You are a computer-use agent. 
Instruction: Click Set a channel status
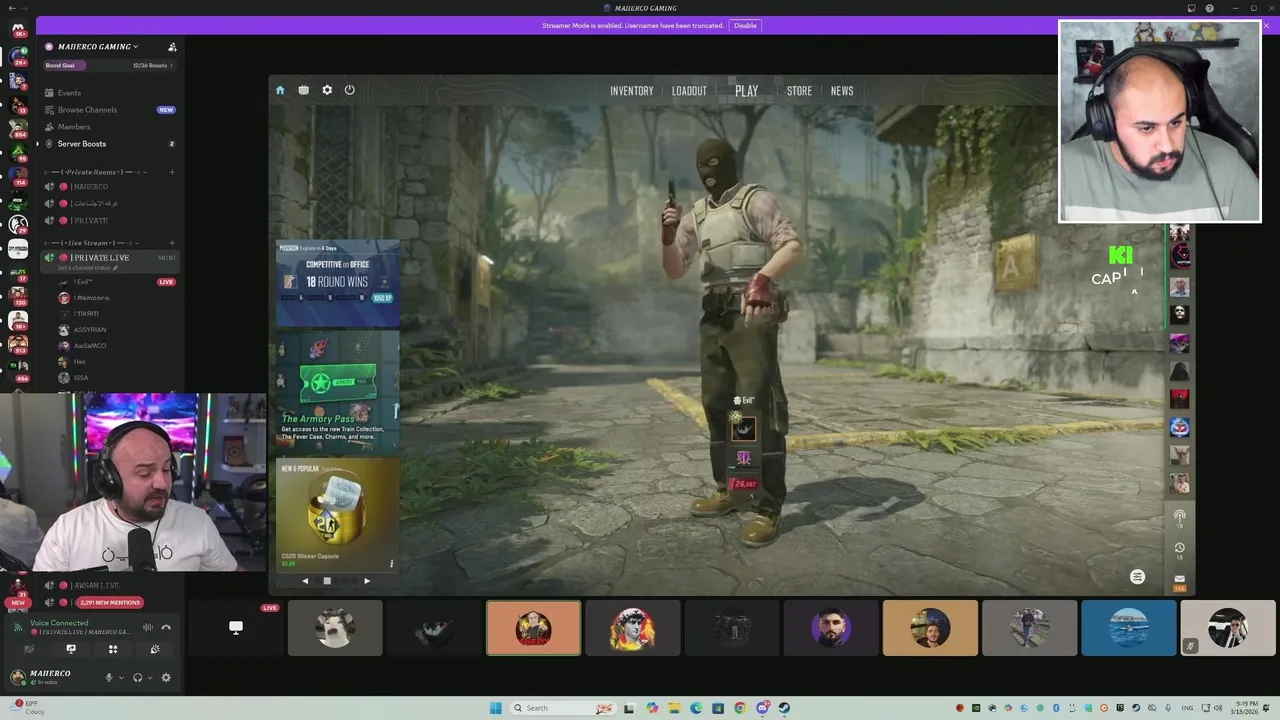88,268
